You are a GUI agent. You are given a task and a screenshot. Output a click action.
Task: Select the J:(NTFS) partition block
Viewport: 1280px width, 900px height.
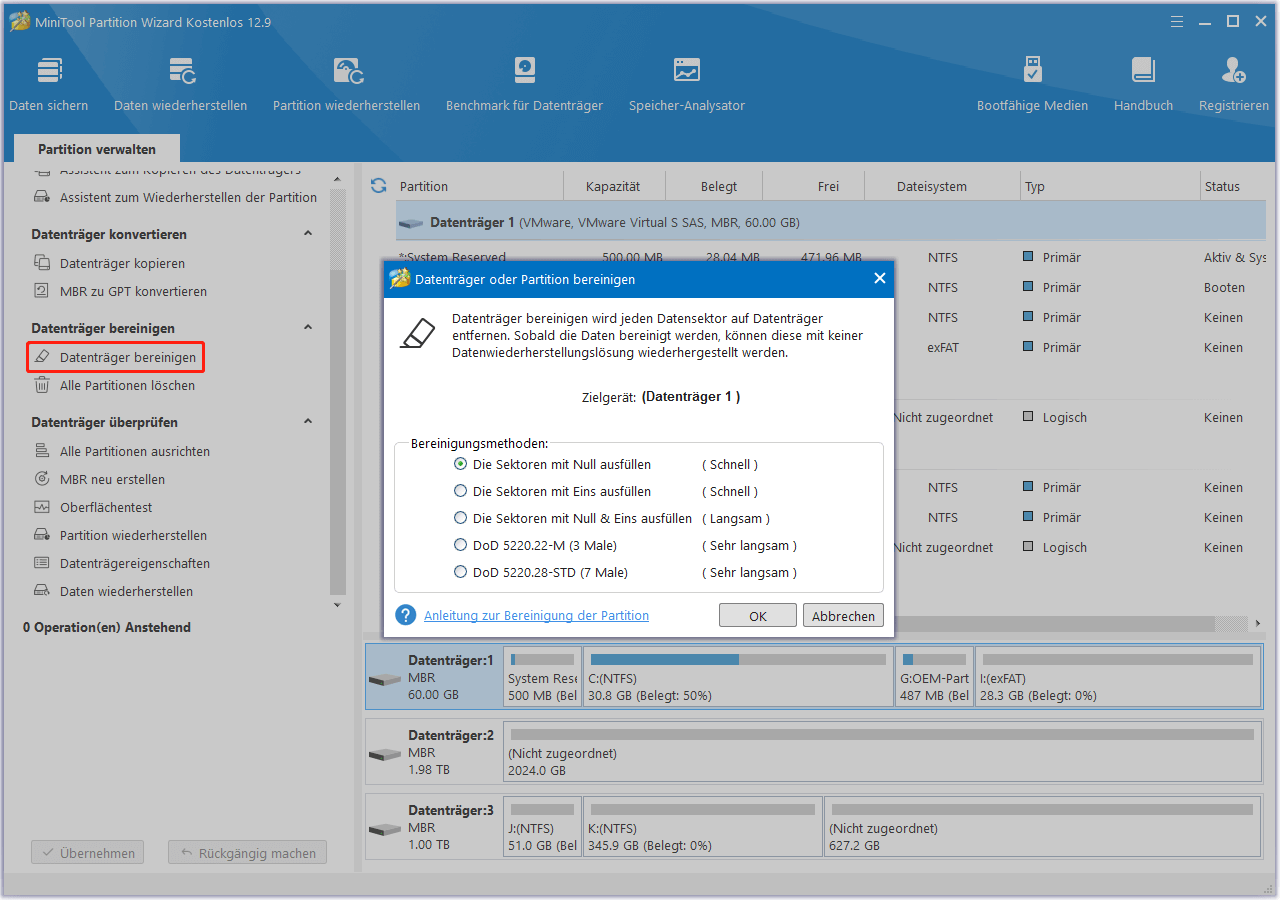(542, 828)
